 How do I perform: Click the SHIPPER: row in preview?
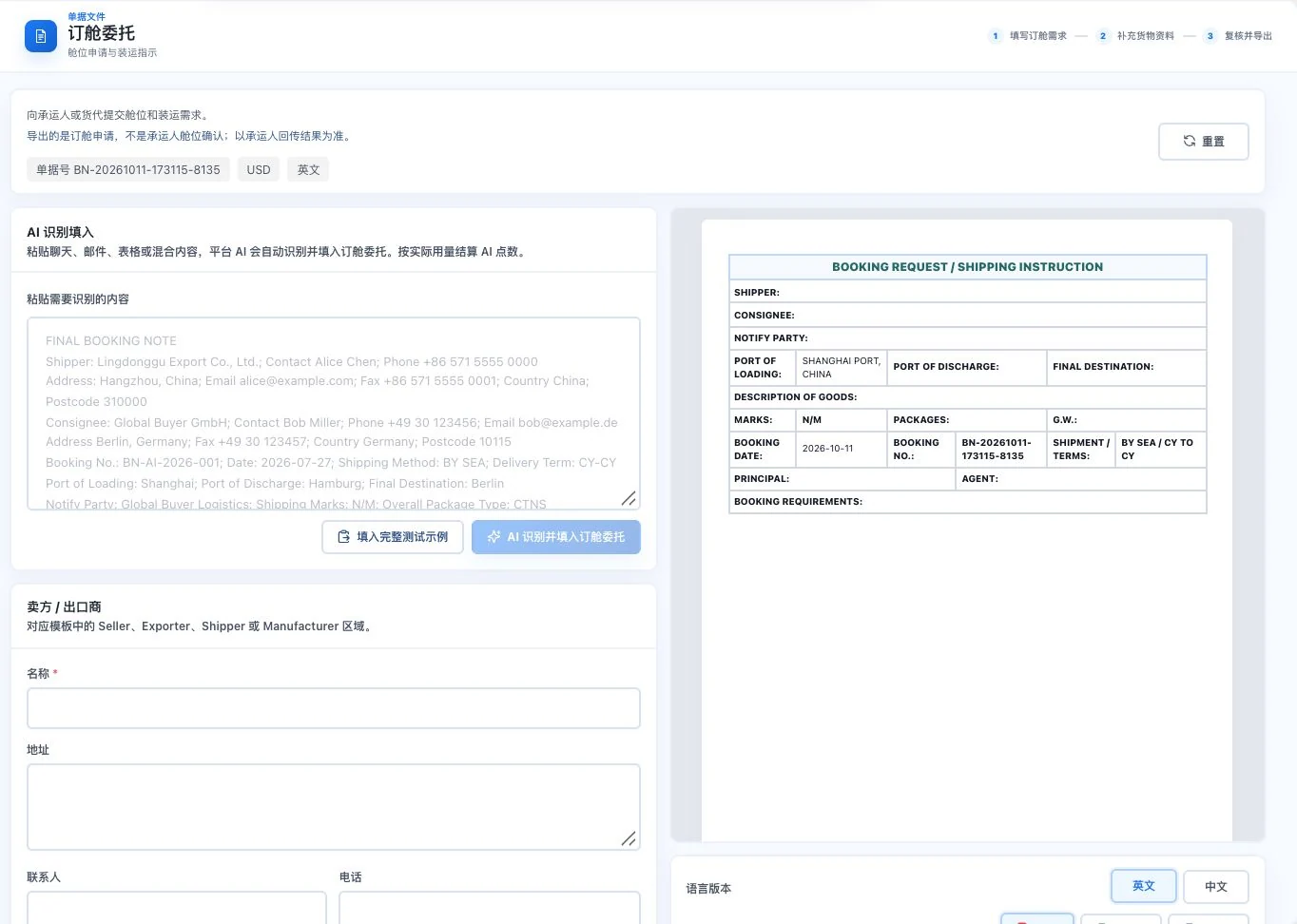tap(968, 292)
